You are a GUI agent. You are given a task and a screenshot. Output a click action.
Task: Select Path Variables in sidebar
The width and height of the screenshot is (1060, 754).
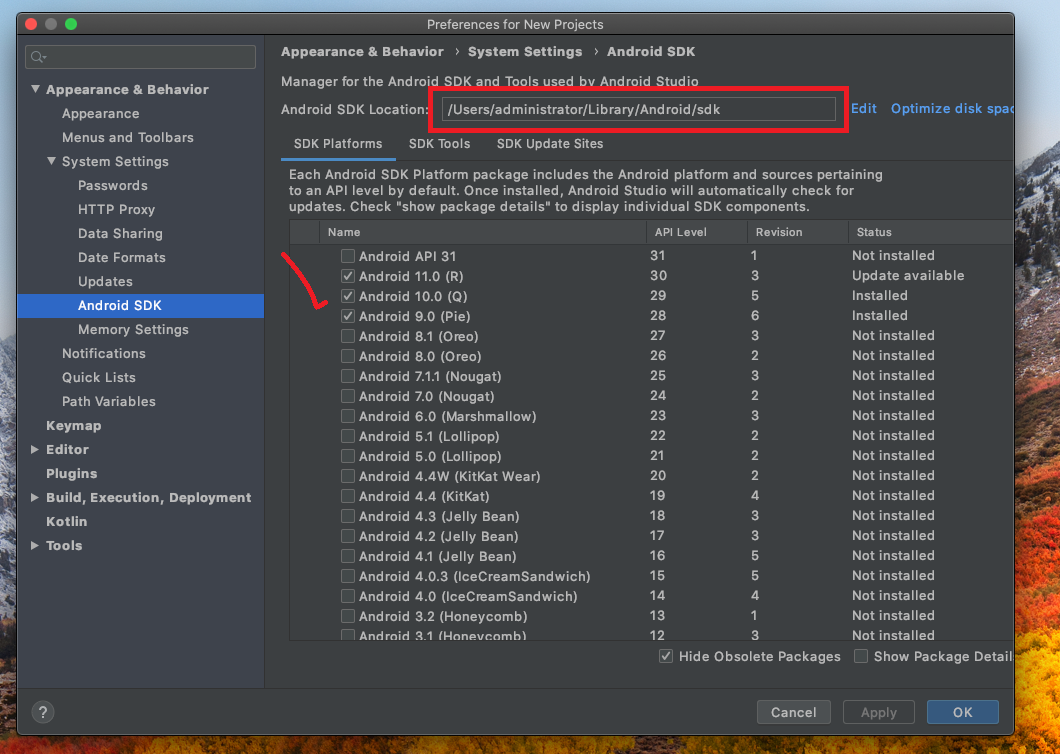tap(109, 402)
